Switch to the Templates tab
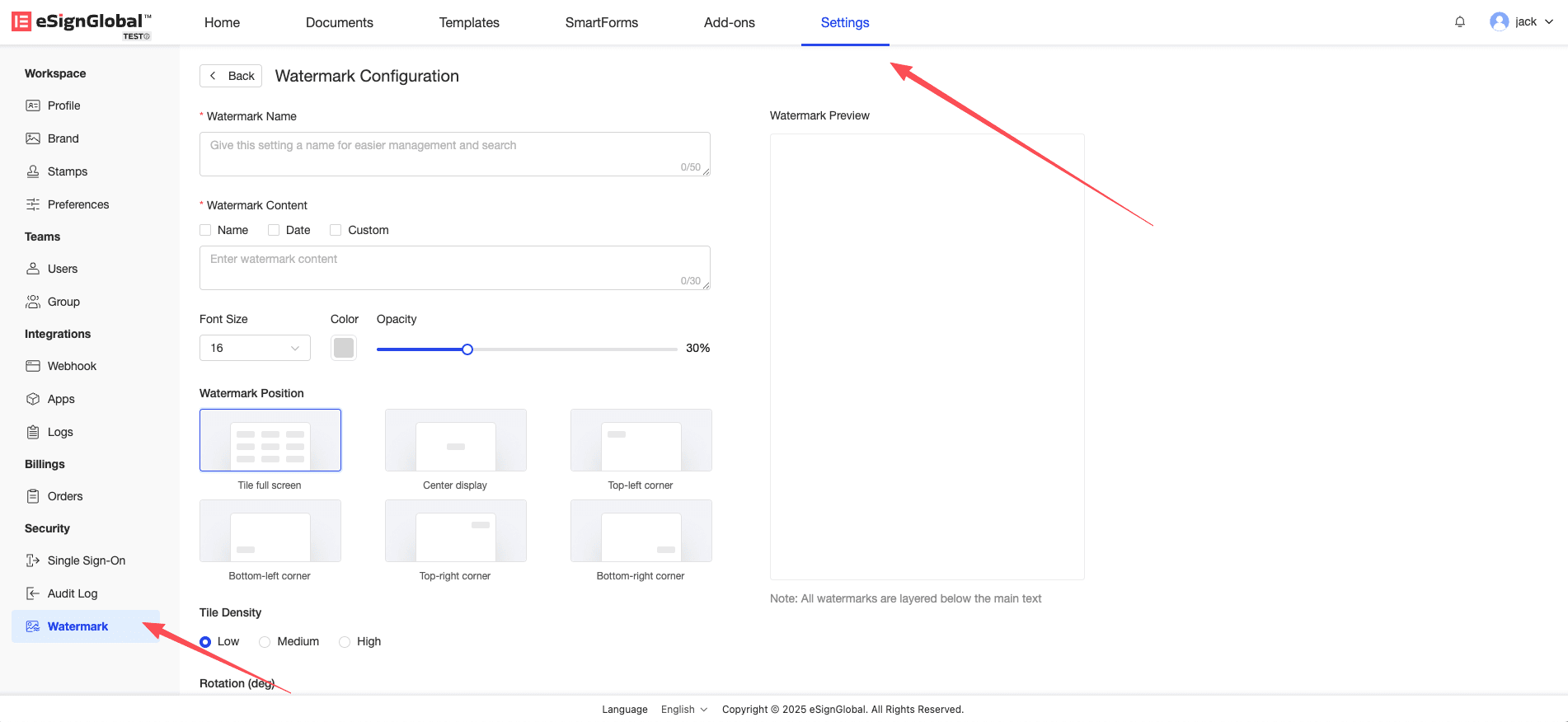 [469, 23]
